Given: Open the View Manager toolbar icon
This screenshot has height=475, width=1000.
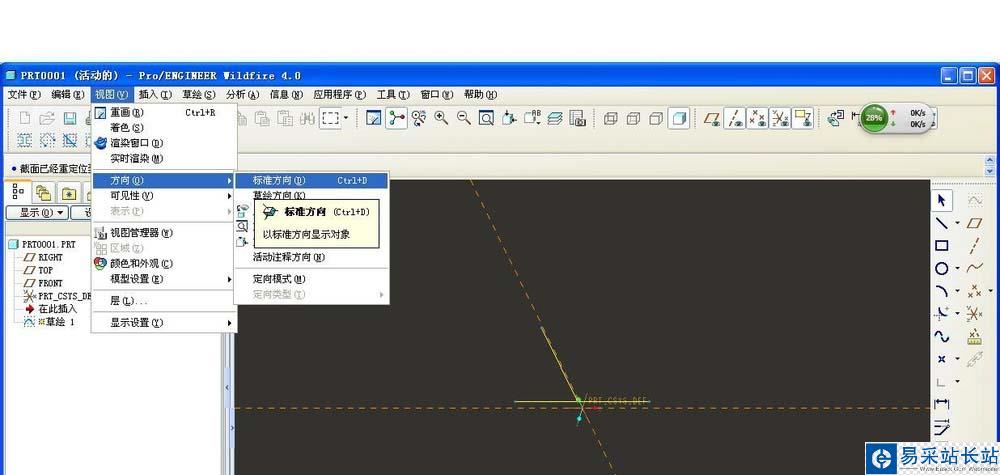Looking at the screenshot, I should click(578, 118).
